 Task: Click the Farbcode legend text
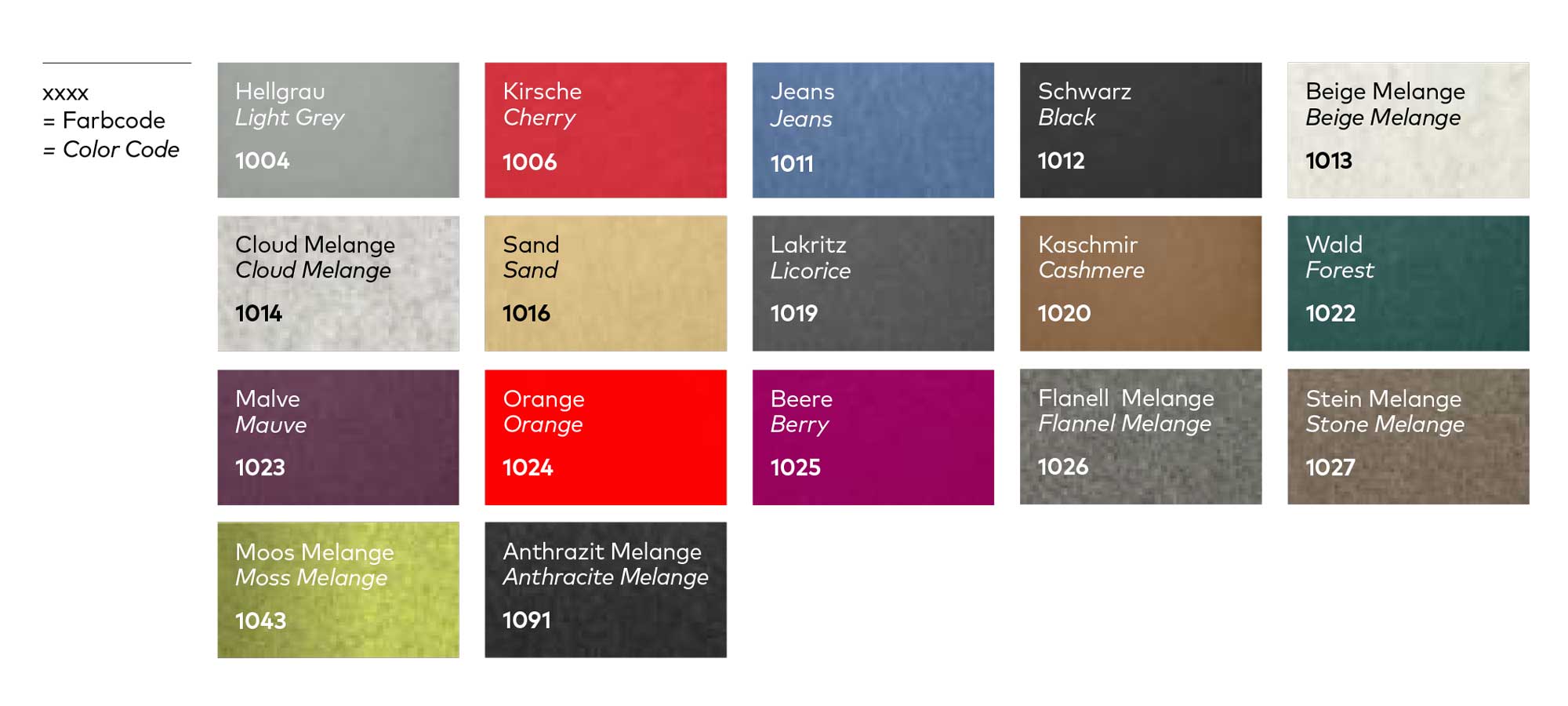coord(113,121)
